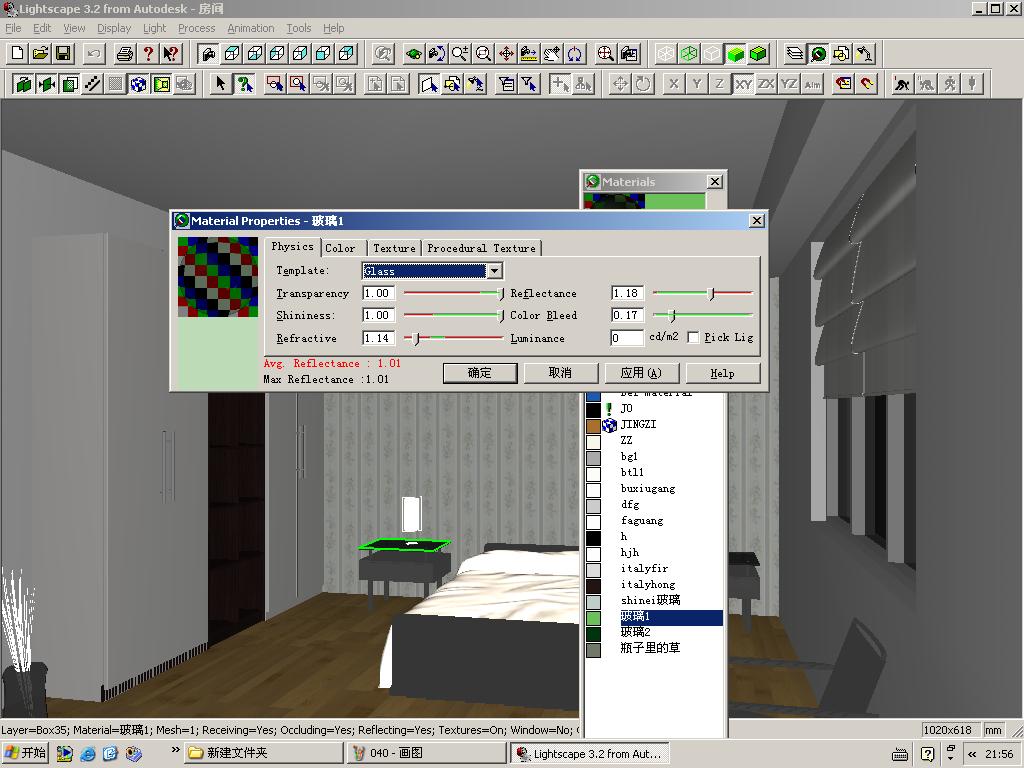1024x768 pixels.
Task: Select JINGZI material in the list
Action: [x=638, y=424]
